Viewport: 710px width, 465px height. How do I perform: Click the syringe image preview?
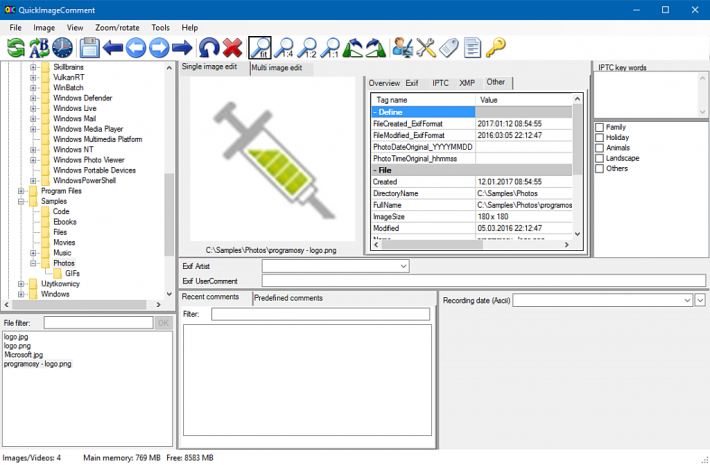pos(273,158)
